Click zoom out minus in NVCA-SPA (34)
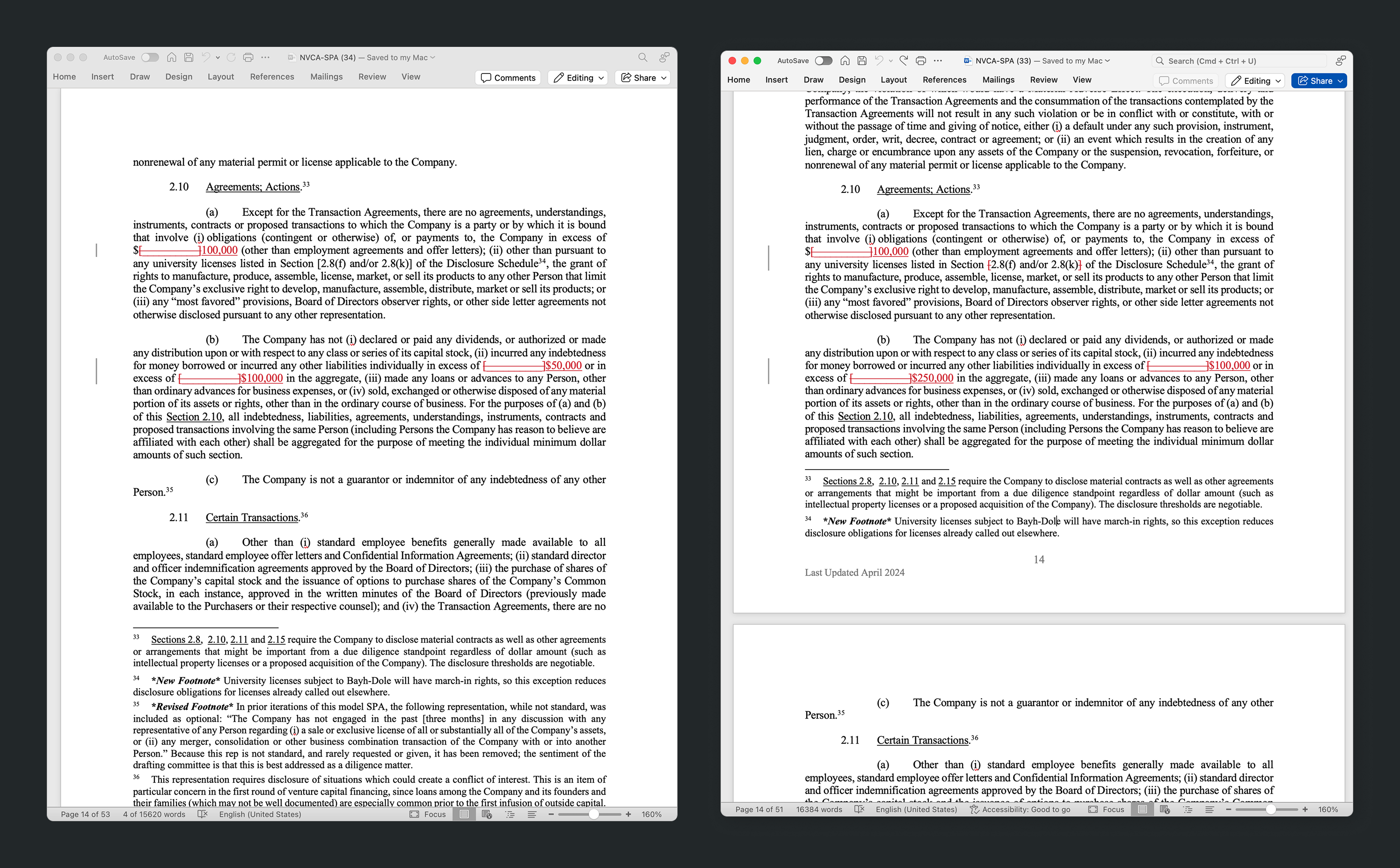This screenshot has width=1400, height=868. (551, 814)
